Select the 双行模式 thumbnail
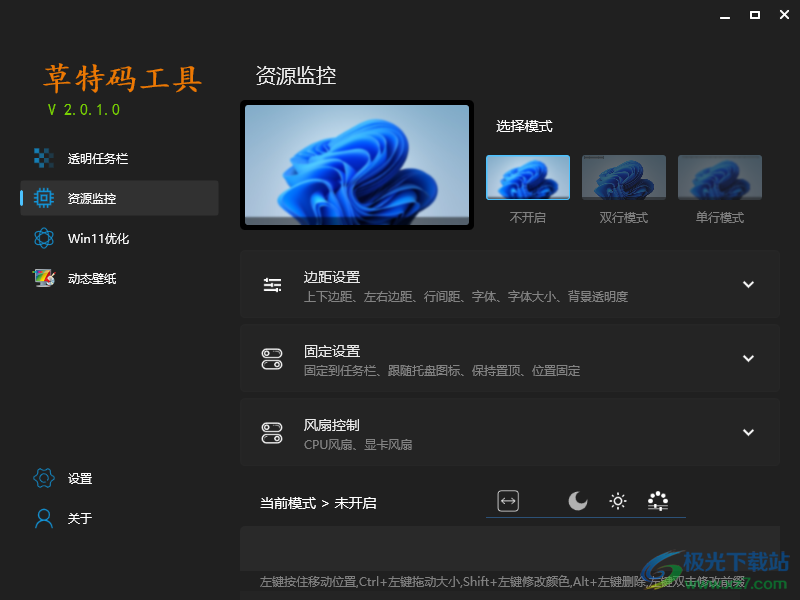800x600 pixels. (x=624, y=177)
